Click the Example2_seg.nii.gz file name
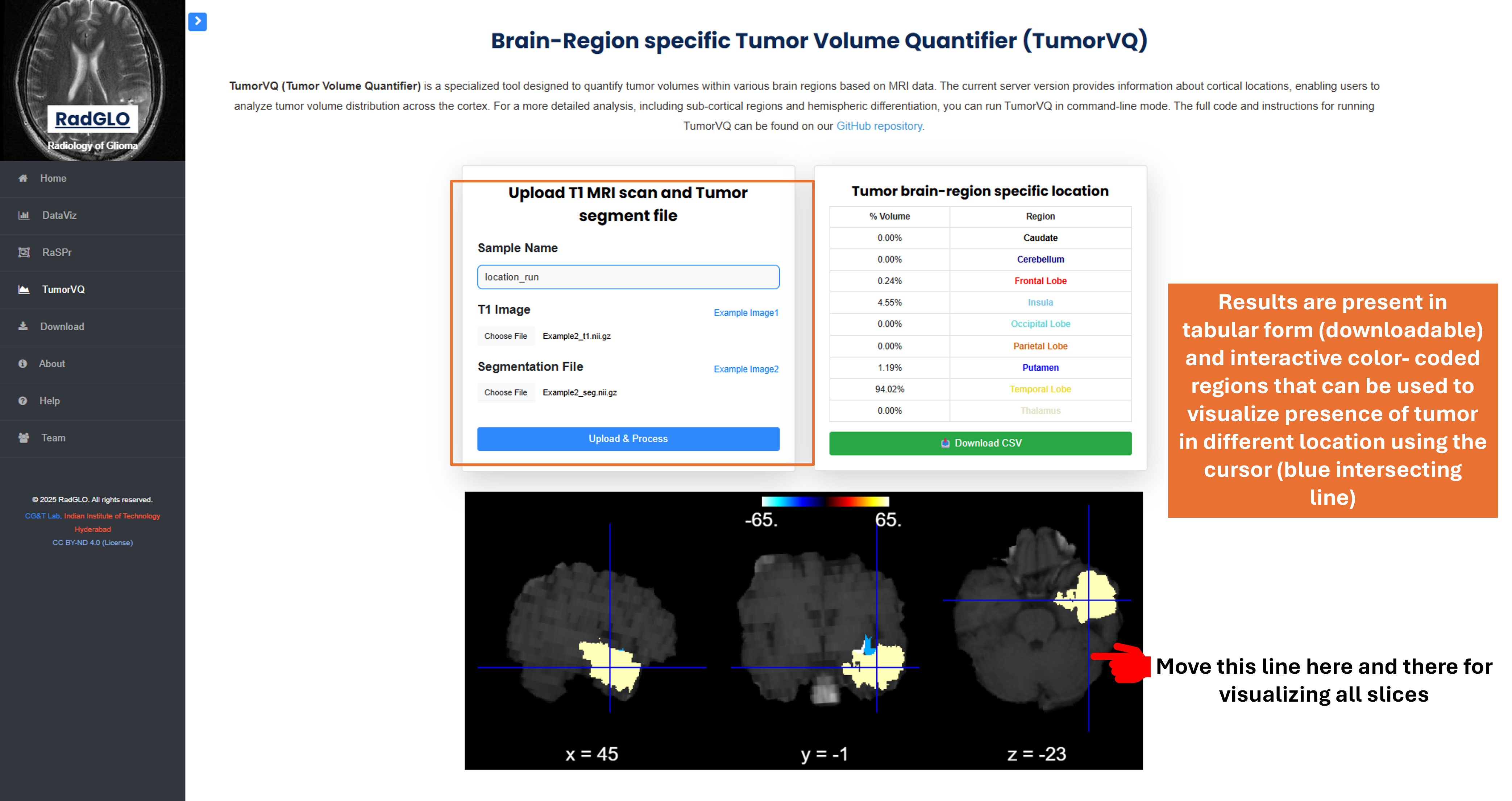This screenshot has height=801, width=1512. [580, 392]
